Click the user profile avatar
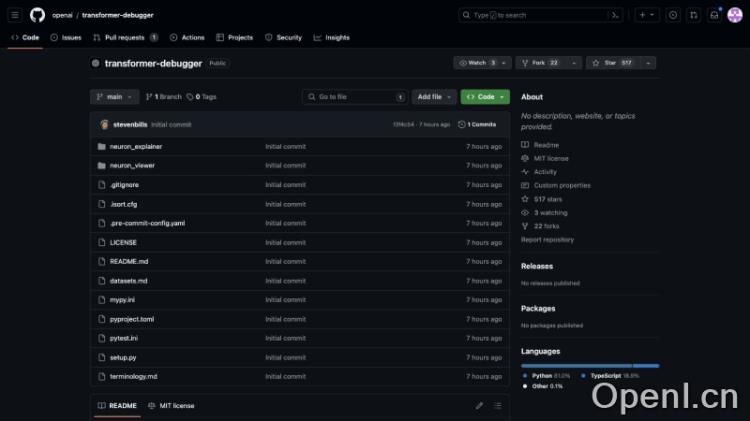Screen dimensions: 750x421 tap(735, 15)
